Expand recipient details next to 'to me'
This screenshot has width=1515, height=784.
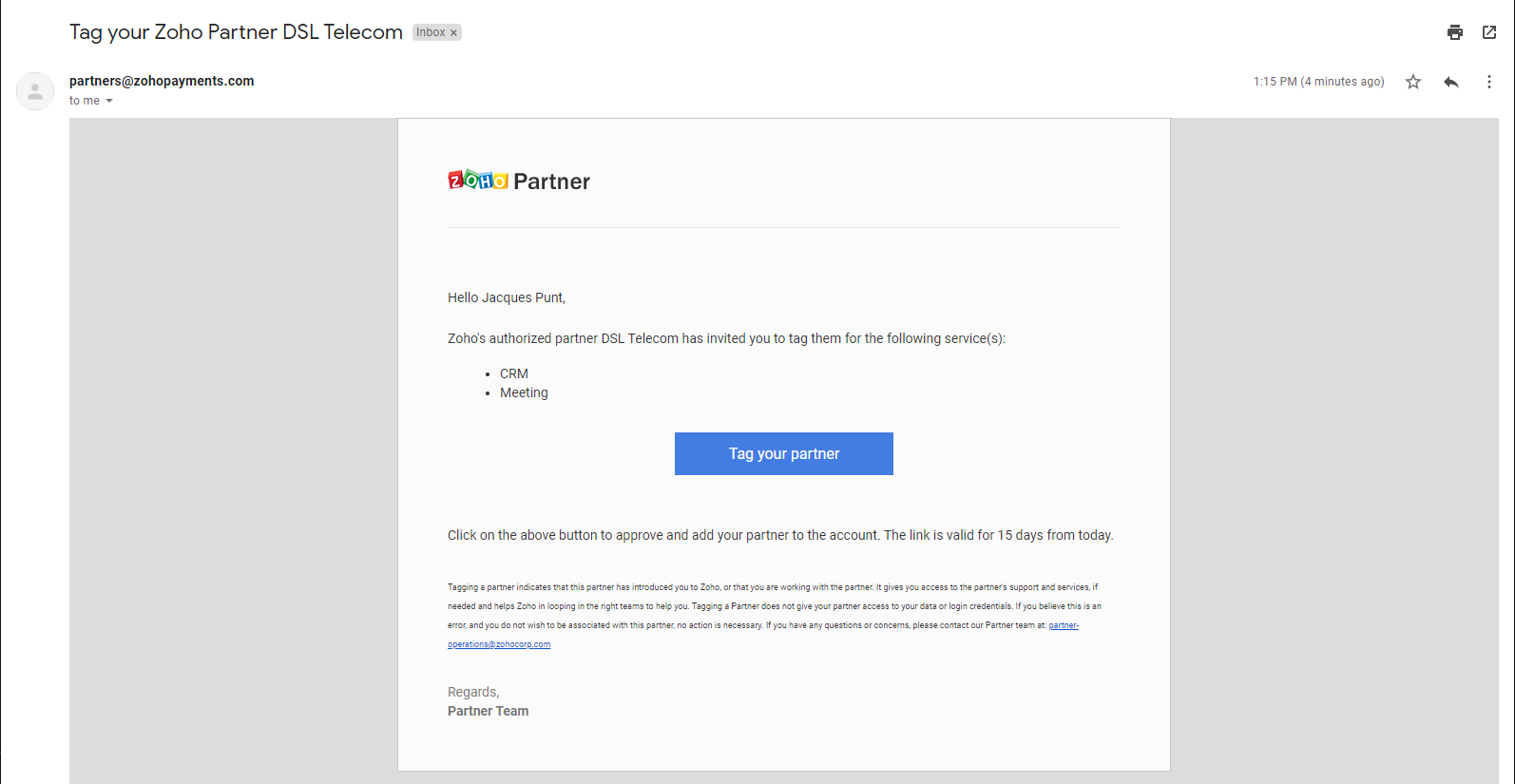click(x=109, y=101)
